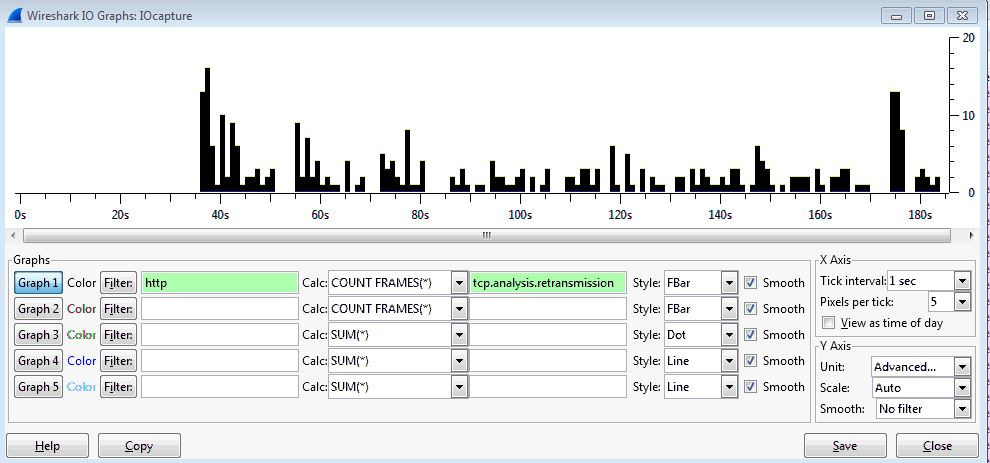Open the Graph 1 Calc COUNT FRAMES dropdown

[459, 283]
